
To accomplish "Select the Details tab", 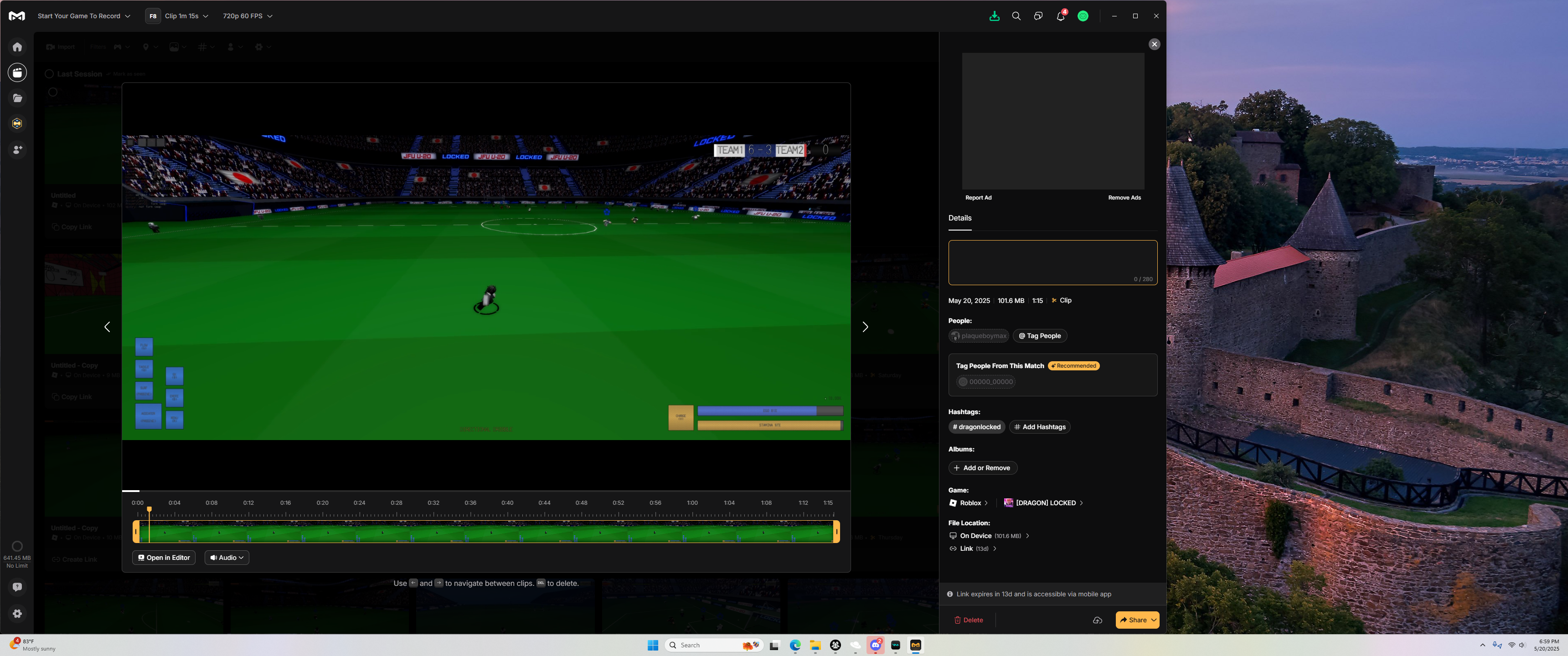I will pos(959,218).
